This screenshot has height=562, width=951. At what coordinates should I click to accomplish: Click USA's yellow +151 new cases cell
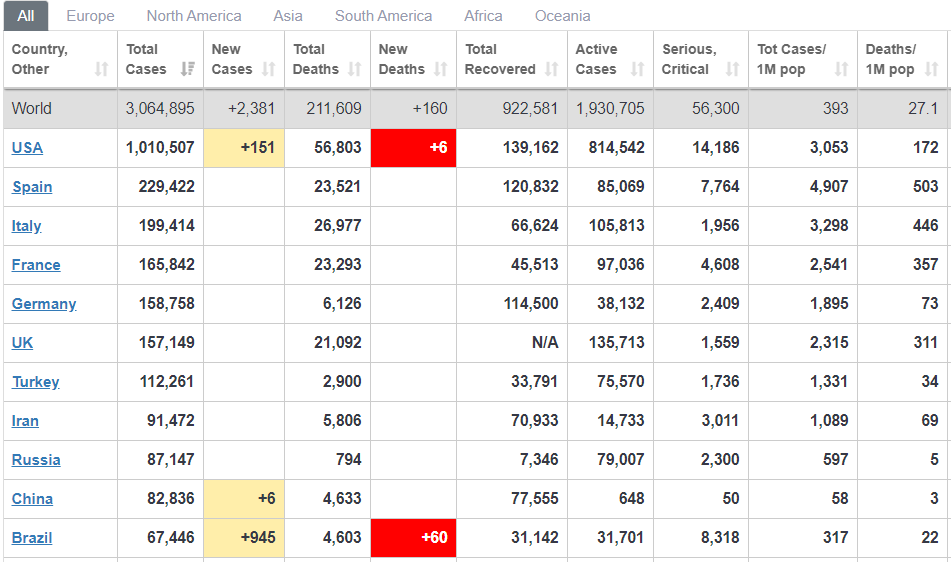coord(244,148)
